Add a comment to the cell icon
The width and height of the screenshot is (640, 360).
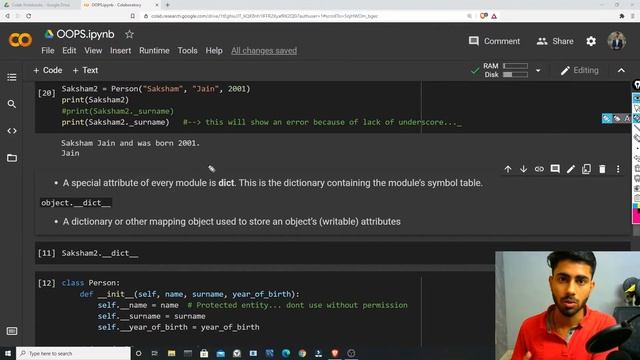pyautogui.click(x=555, y=169)
